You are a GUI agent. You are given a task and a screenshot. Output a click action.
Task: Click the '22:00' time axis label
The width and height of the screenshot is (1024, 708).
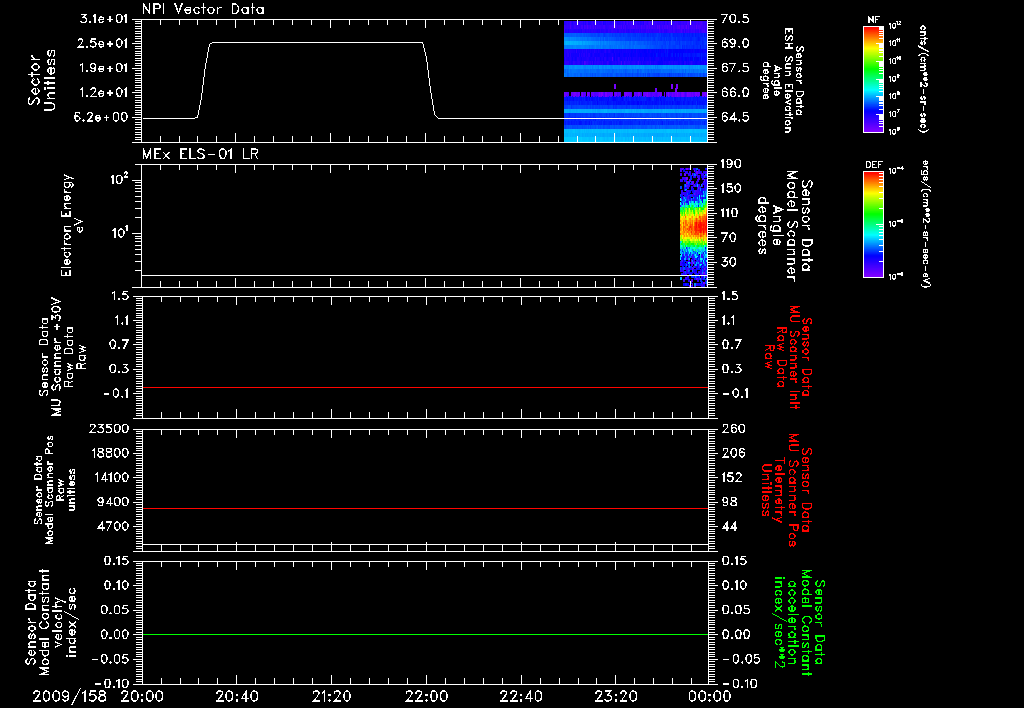[426, 696]
